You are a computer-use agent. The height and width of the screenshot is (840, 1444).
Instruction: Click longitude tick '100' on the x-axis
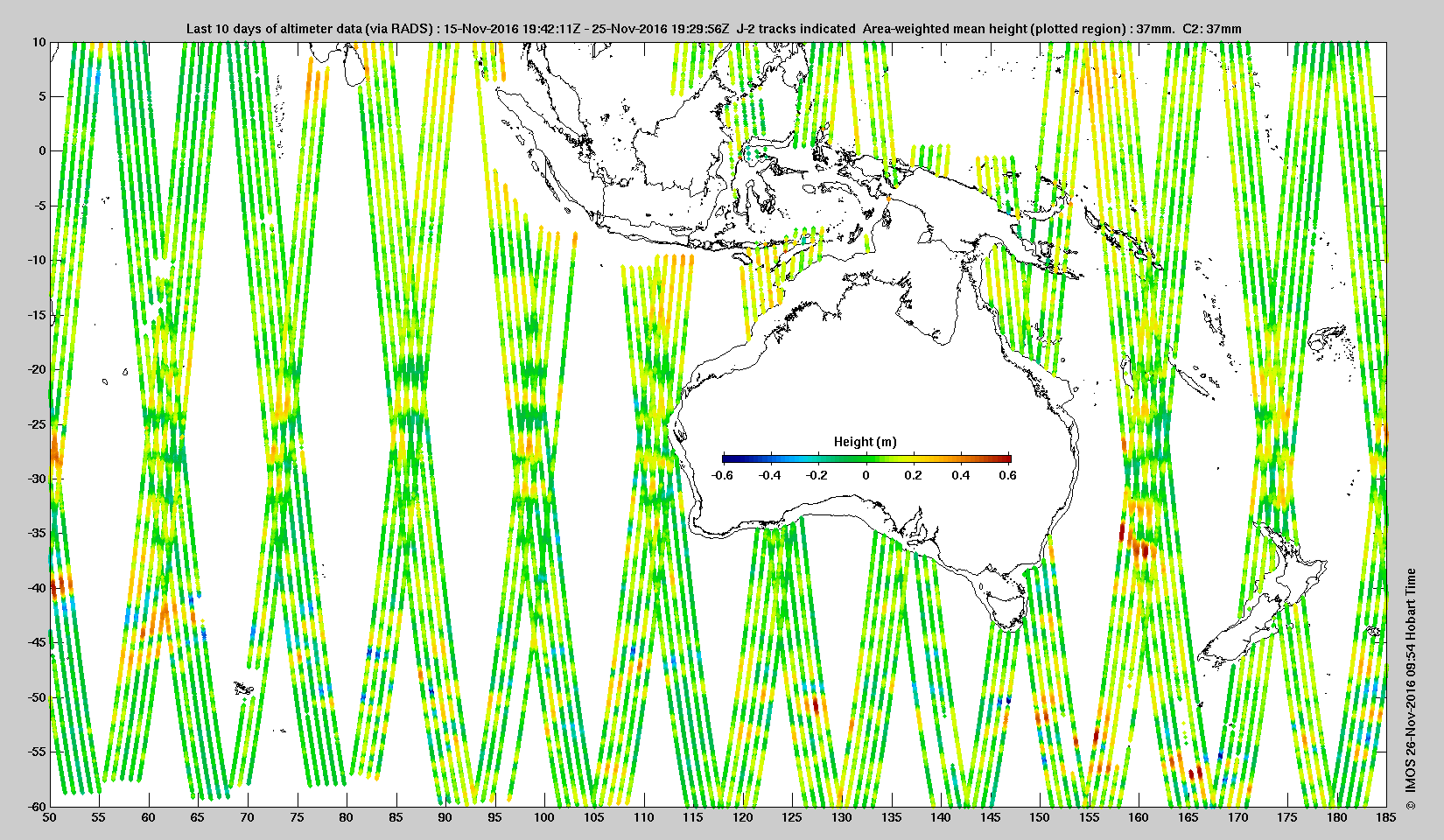[544, 818]
